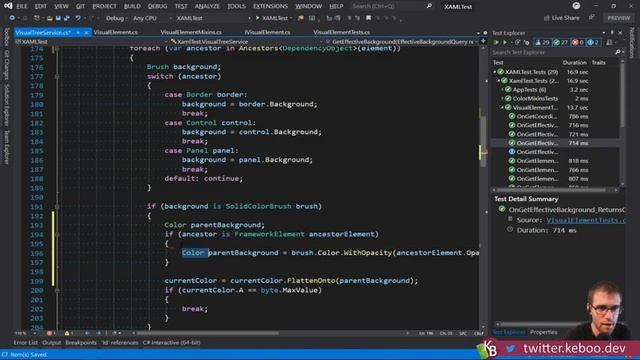Click the Undo toolbar icon

[78, 18]
